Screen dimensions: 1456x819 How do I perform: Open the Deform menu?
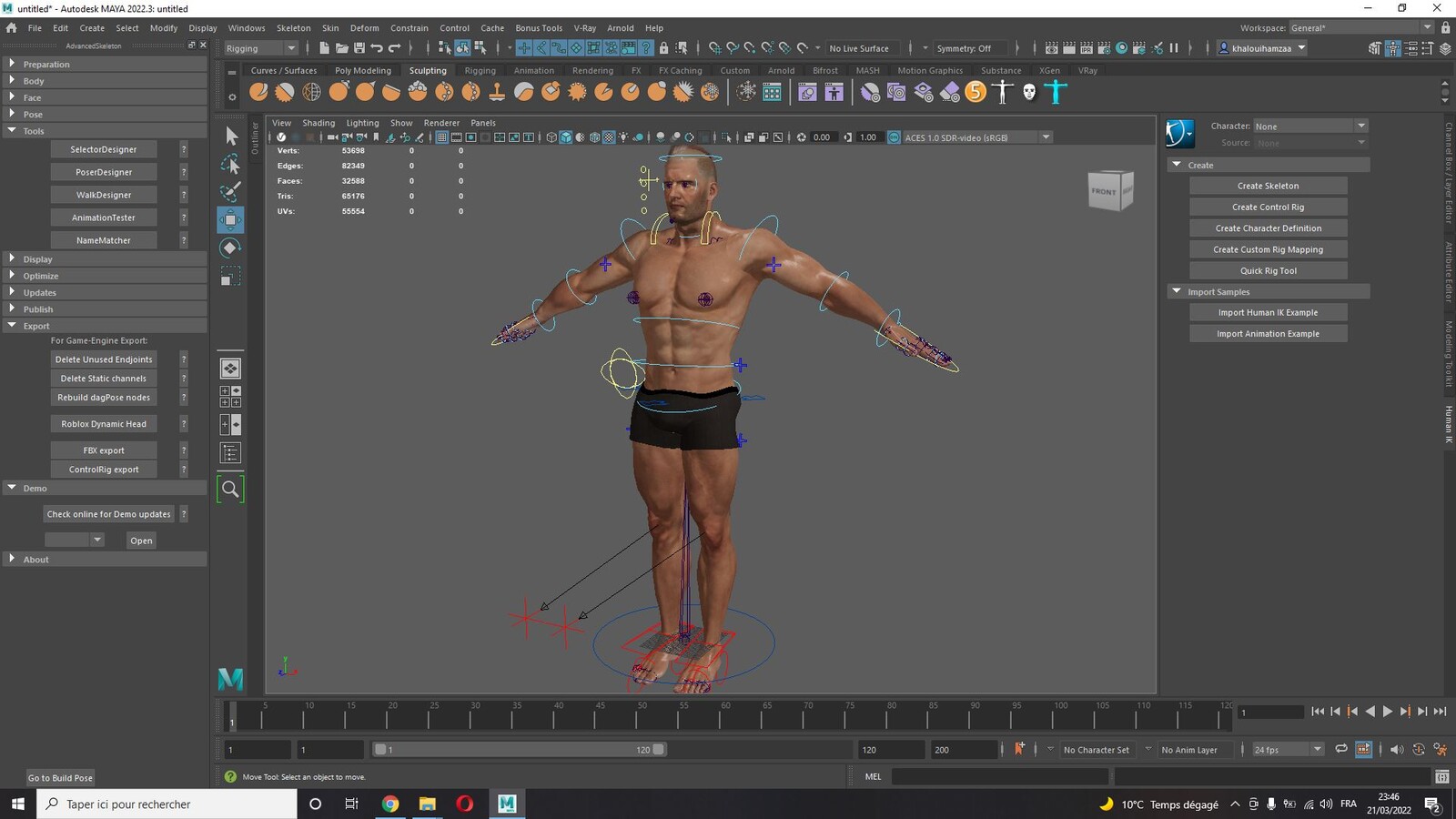click(x=364, y=28)
